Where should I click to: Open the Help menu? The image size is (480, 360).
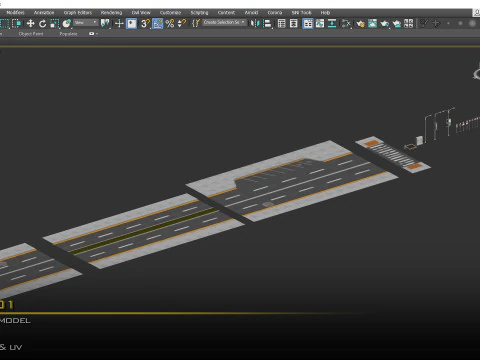pyautogui.click(x=325, y=13)
